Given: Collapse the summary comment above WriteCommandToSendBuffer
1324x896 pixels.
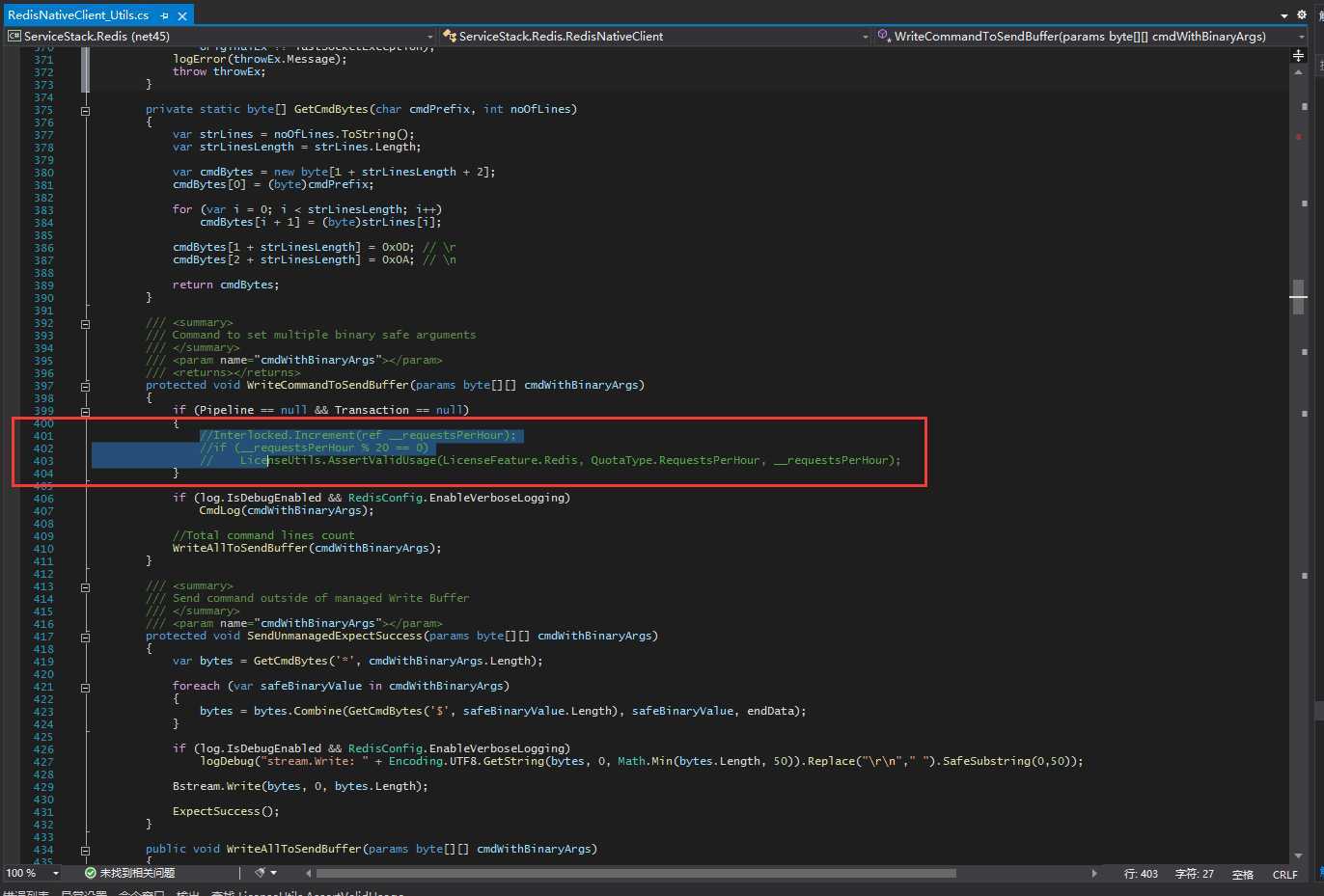Looking at the screenshot, I should (85, 323).
